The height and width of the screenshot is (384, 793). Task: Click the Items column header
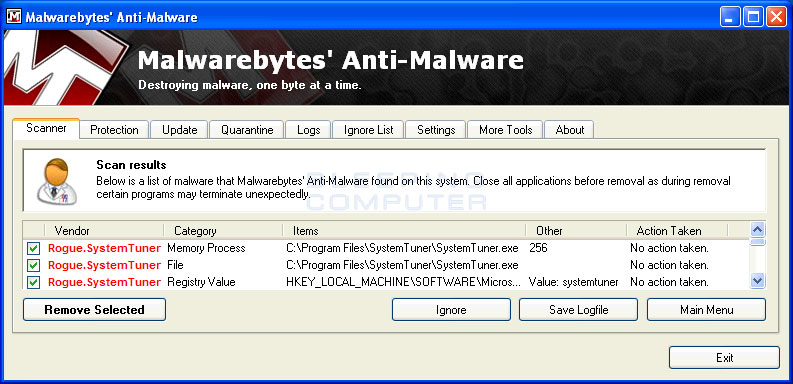click(x=404, y=231)
